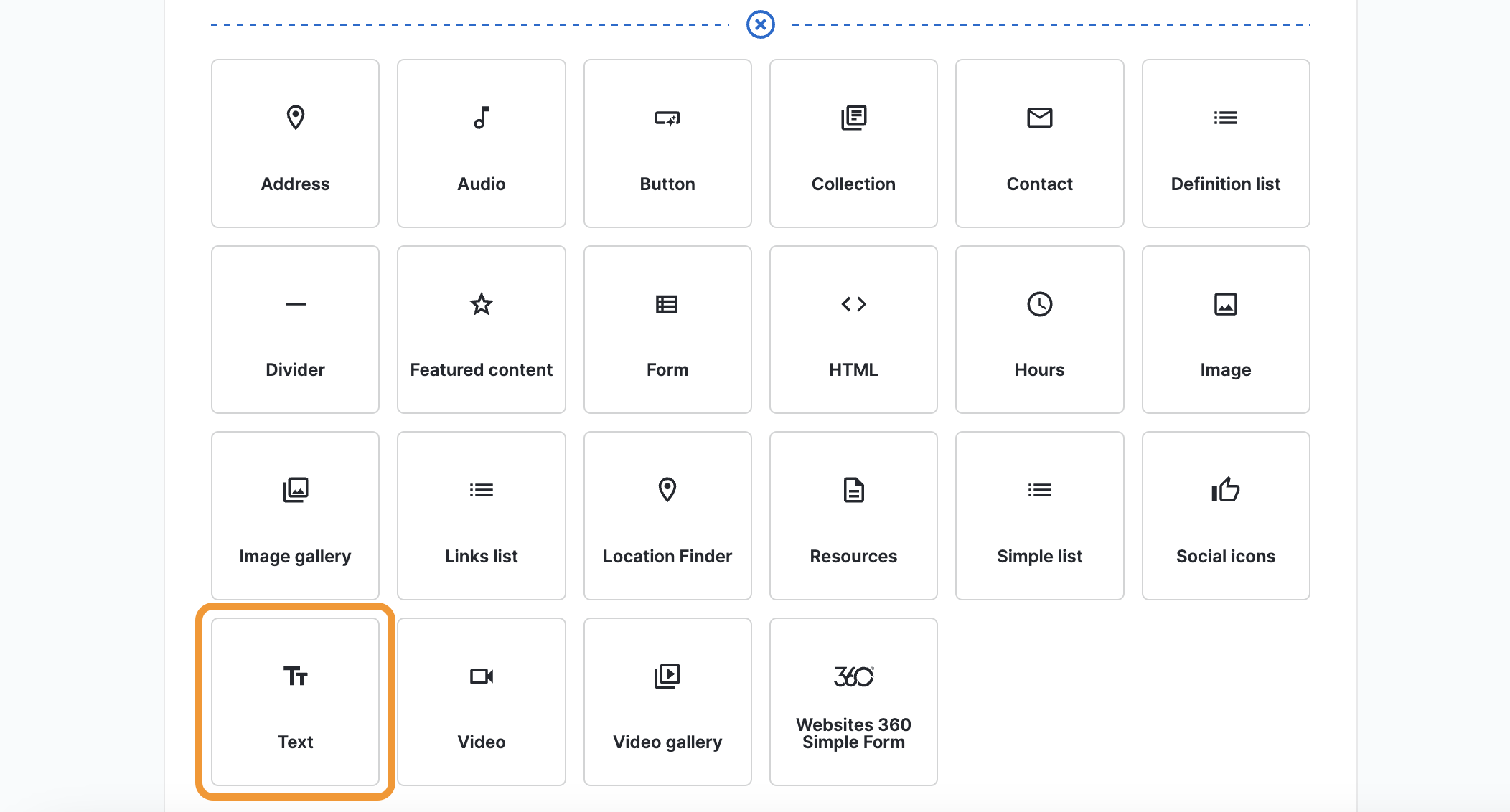Select the Address map pin icon
1510x812 pixels.
pyautogui.click(x=295, y=118)
